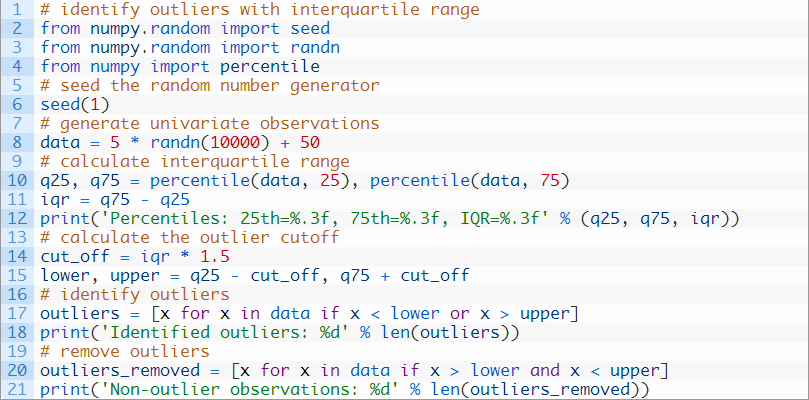Click line number 19 in the gutter

(18, 352)
